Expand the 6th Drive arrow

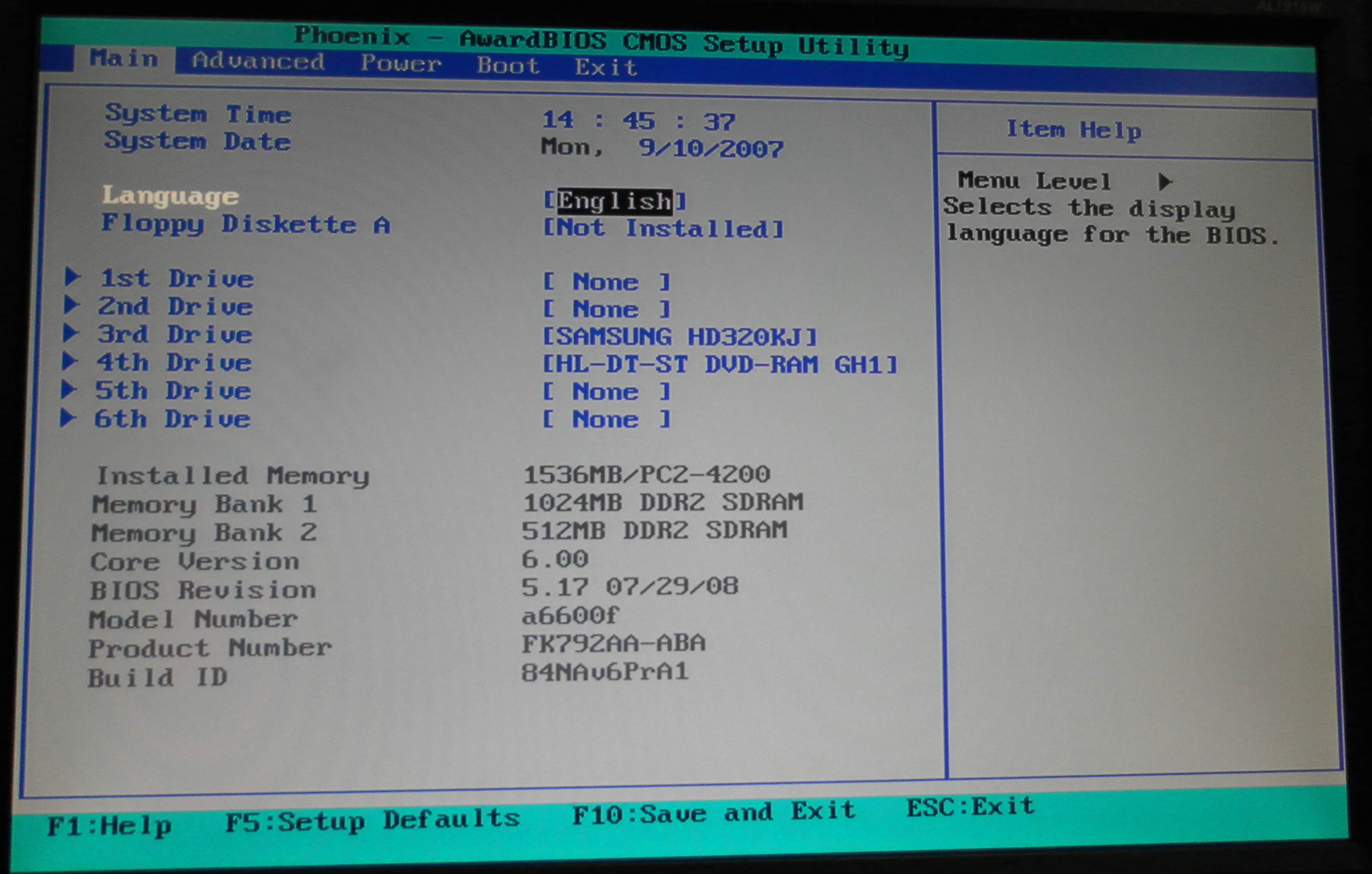[68, 418]
